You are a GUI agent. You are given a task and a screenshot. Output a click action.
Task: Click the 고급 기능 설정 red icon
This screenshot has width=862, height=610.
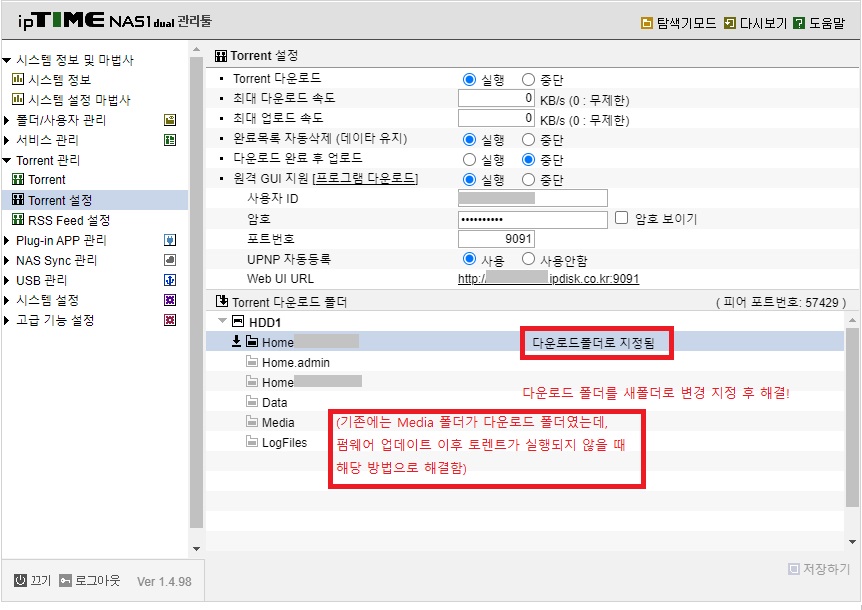[x=170, y=320]
